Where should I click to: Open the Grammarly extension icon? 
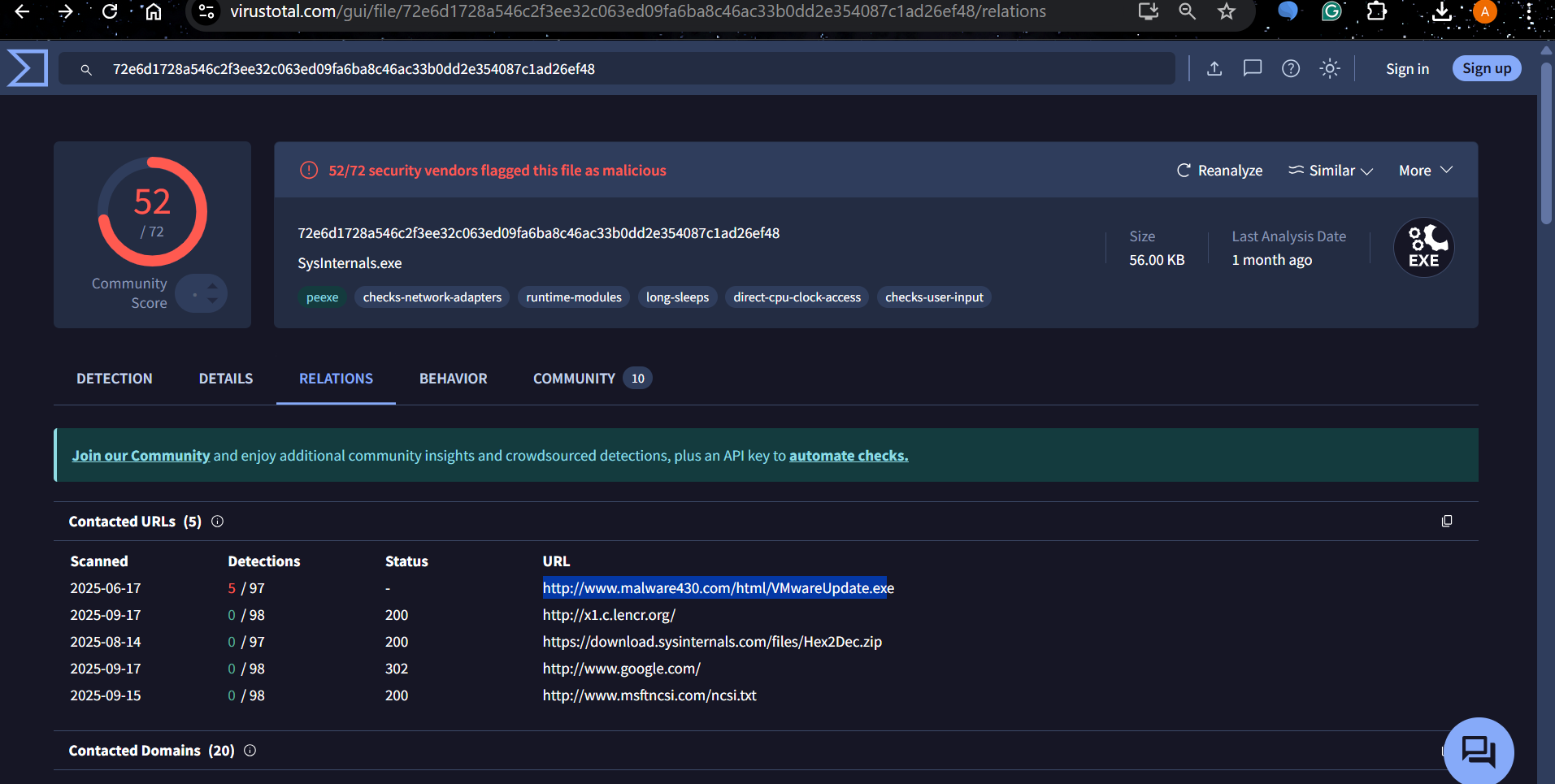1331,11
